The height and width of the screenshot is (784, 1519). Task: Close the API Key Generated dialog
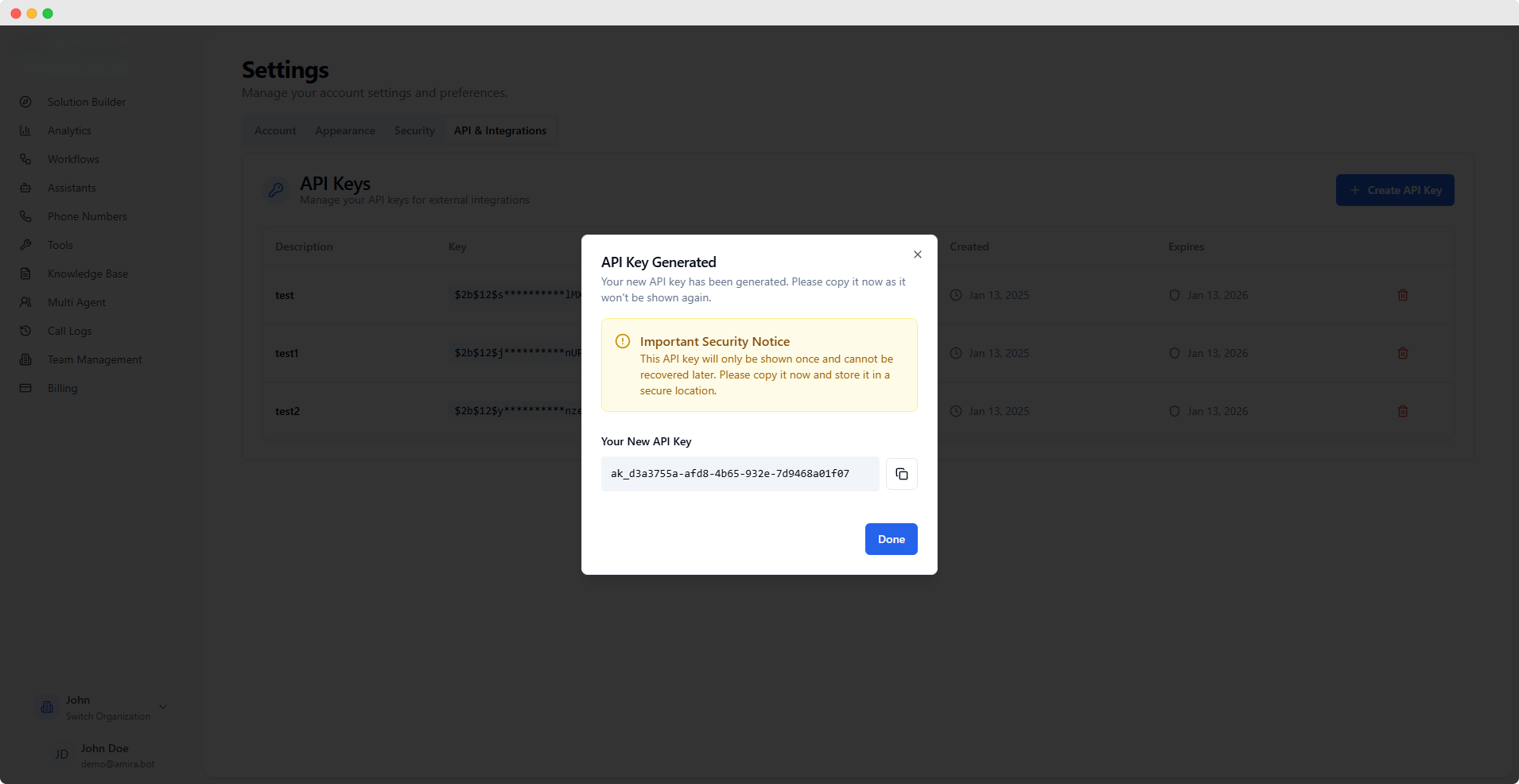click(916, 254)
